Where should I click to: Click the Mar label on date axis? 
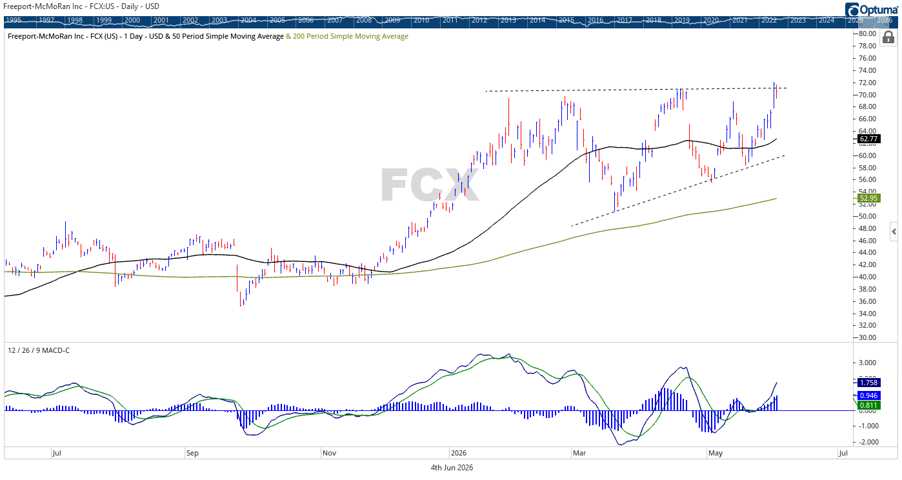click(579, 453)
